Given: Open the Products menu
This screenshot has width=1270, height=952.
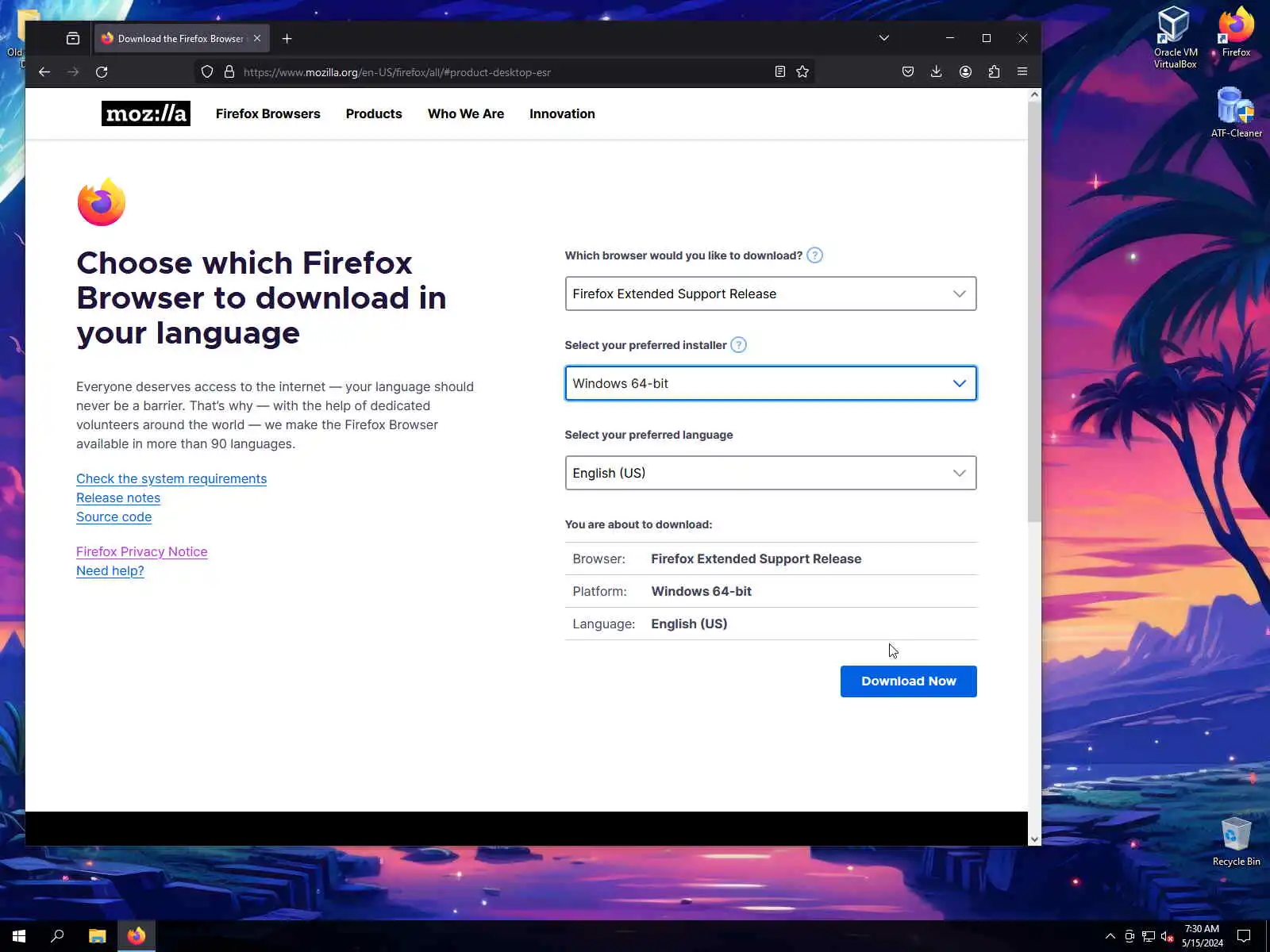Looking at the screenshot, I should 374,113.
